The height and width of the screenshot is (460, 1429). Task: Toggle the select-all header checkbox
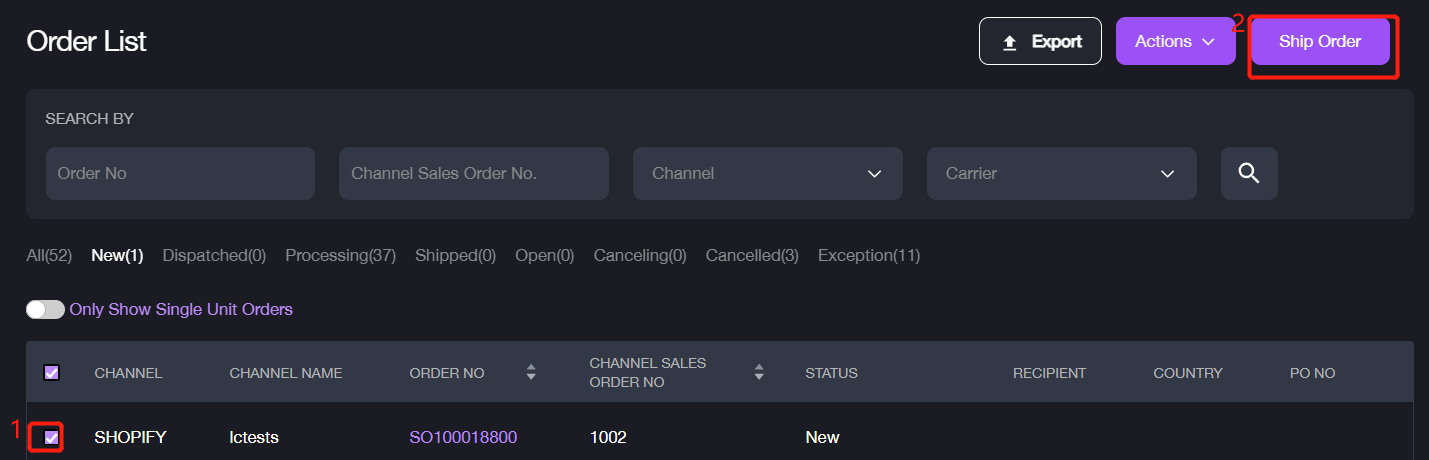point(51,373)
